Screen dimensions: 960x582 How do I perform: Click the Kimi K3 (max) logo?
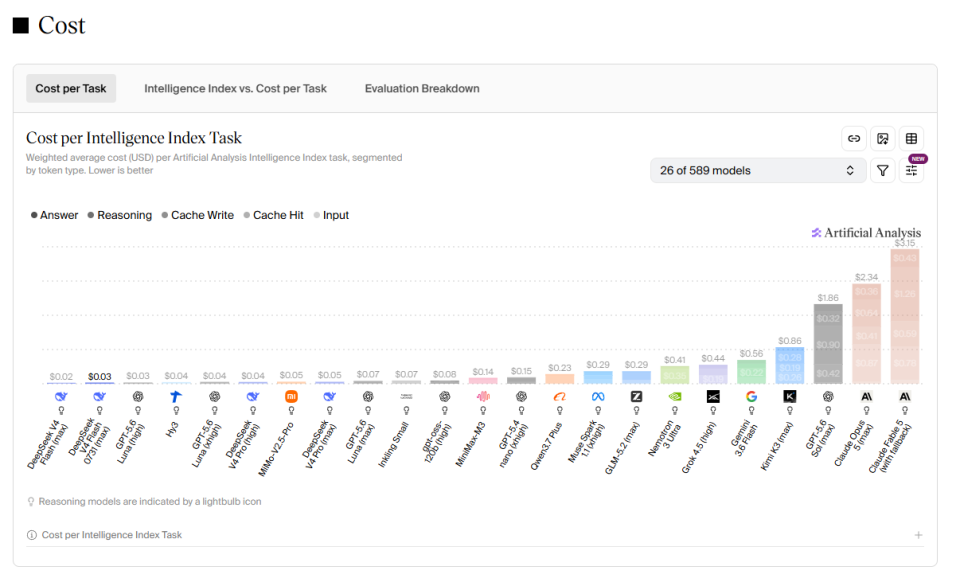790,397
